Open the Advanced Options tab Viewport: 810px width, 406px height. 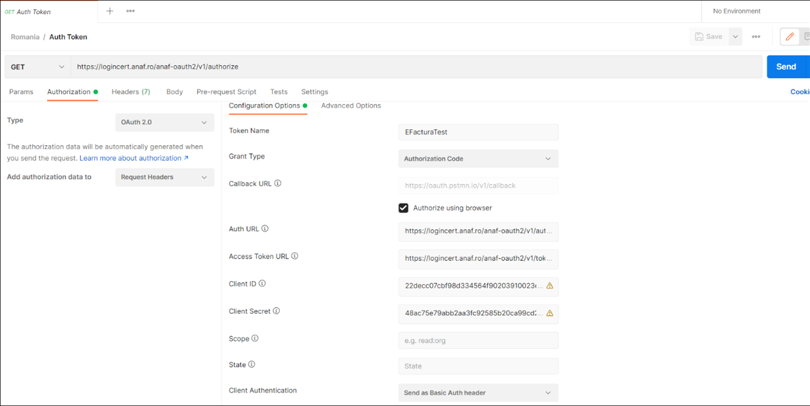pyautogui.click(x=351, y=106)
